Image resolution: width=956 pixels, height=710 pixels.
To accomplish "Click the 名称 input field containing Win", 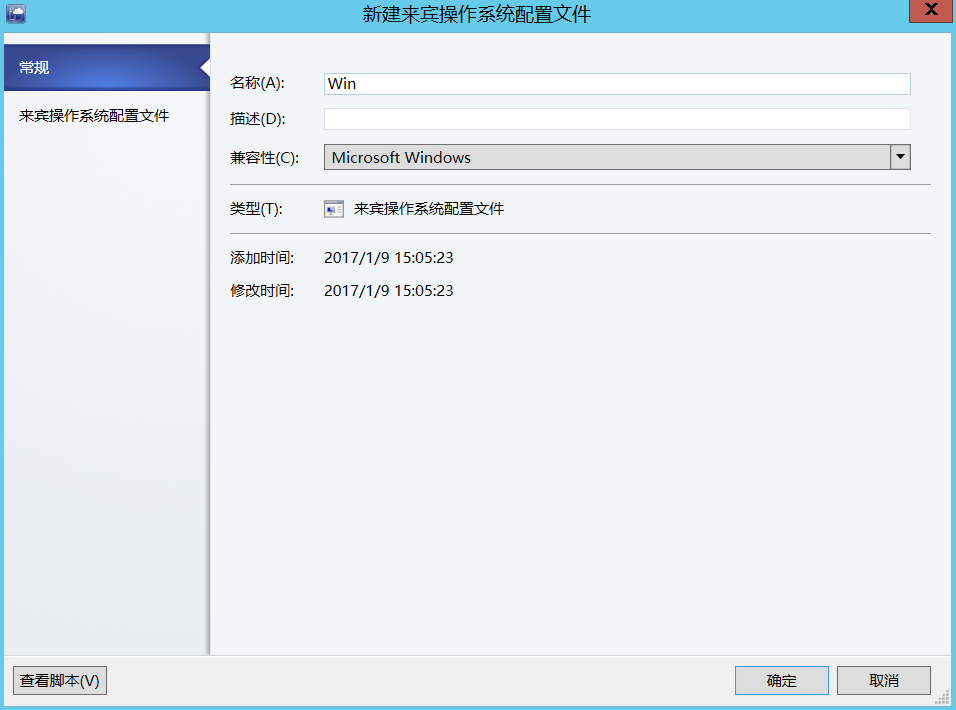I will [x=617, y=84].
